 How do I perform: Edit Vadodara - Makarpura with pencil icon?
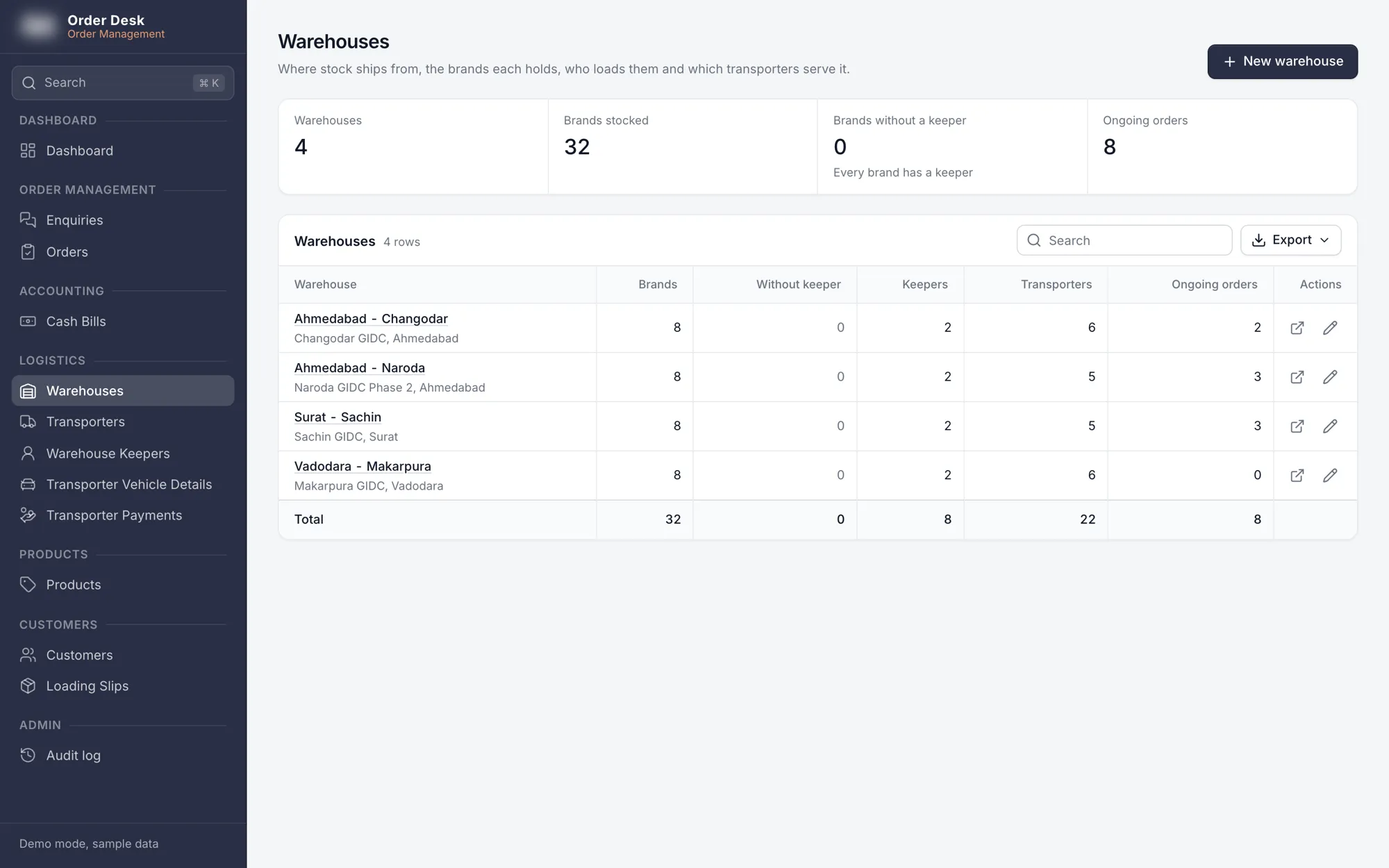point(1330,476)
